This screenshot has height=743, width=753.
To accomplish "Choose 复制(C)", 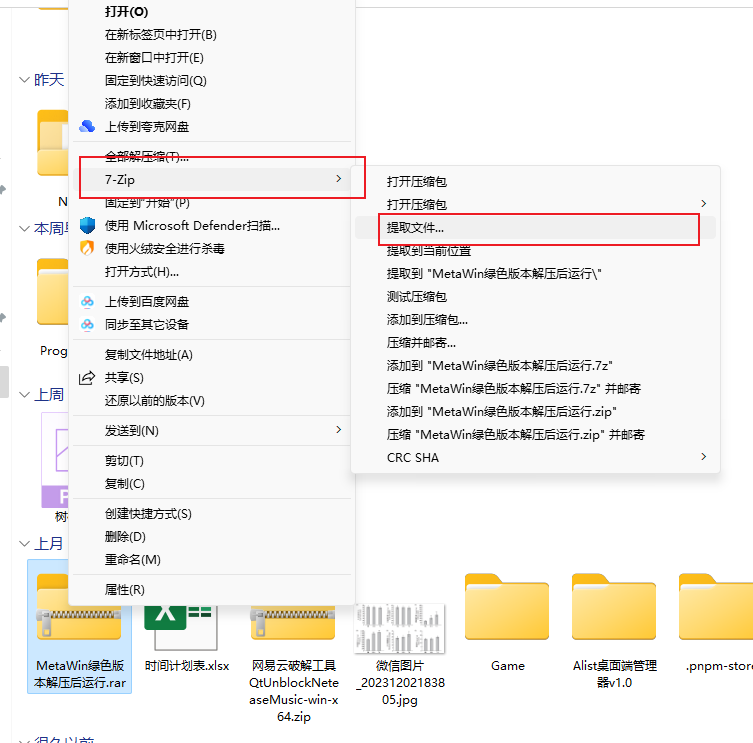I will (x=212, y=484).
